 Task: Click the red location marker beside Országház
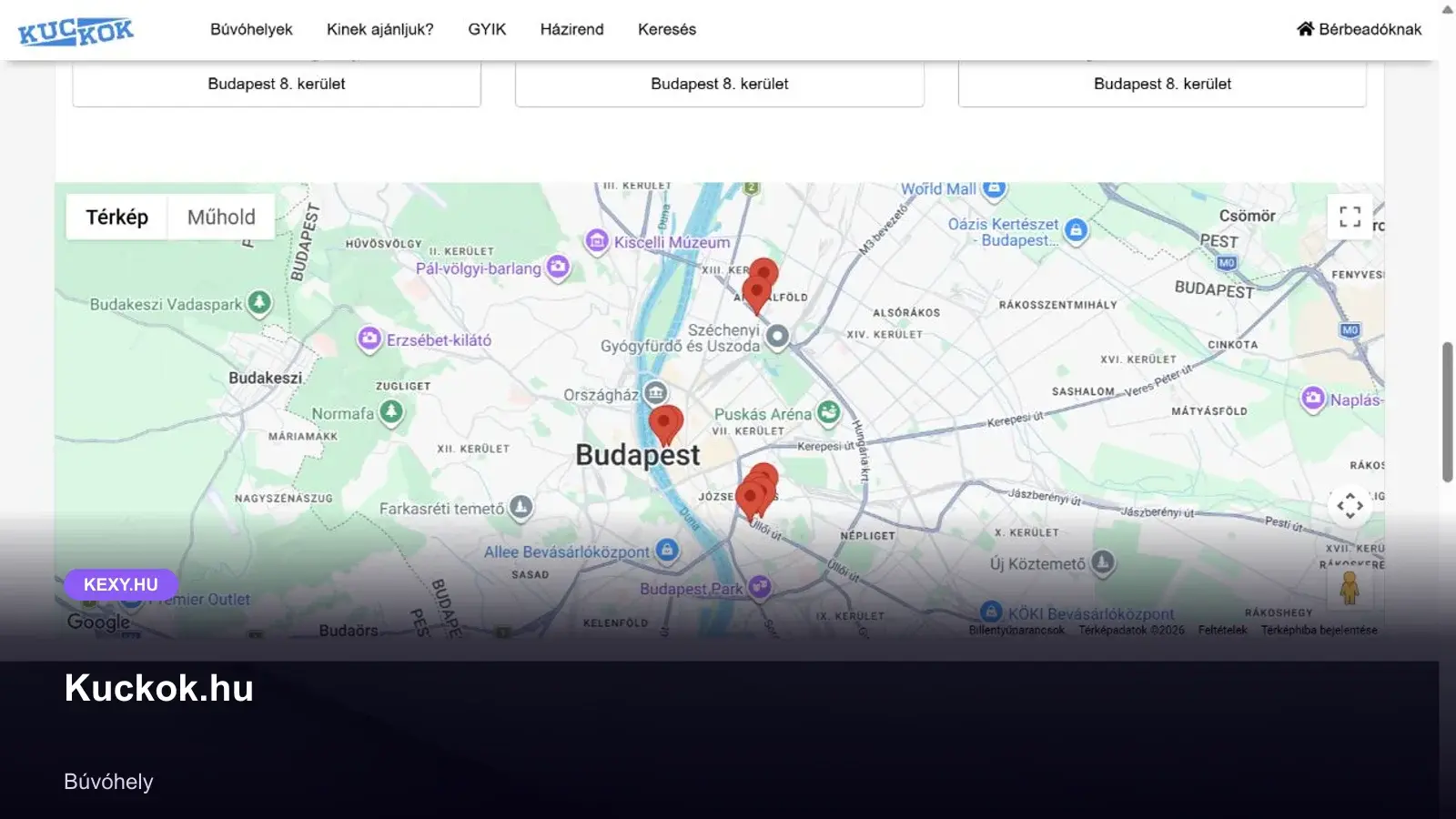665,425
